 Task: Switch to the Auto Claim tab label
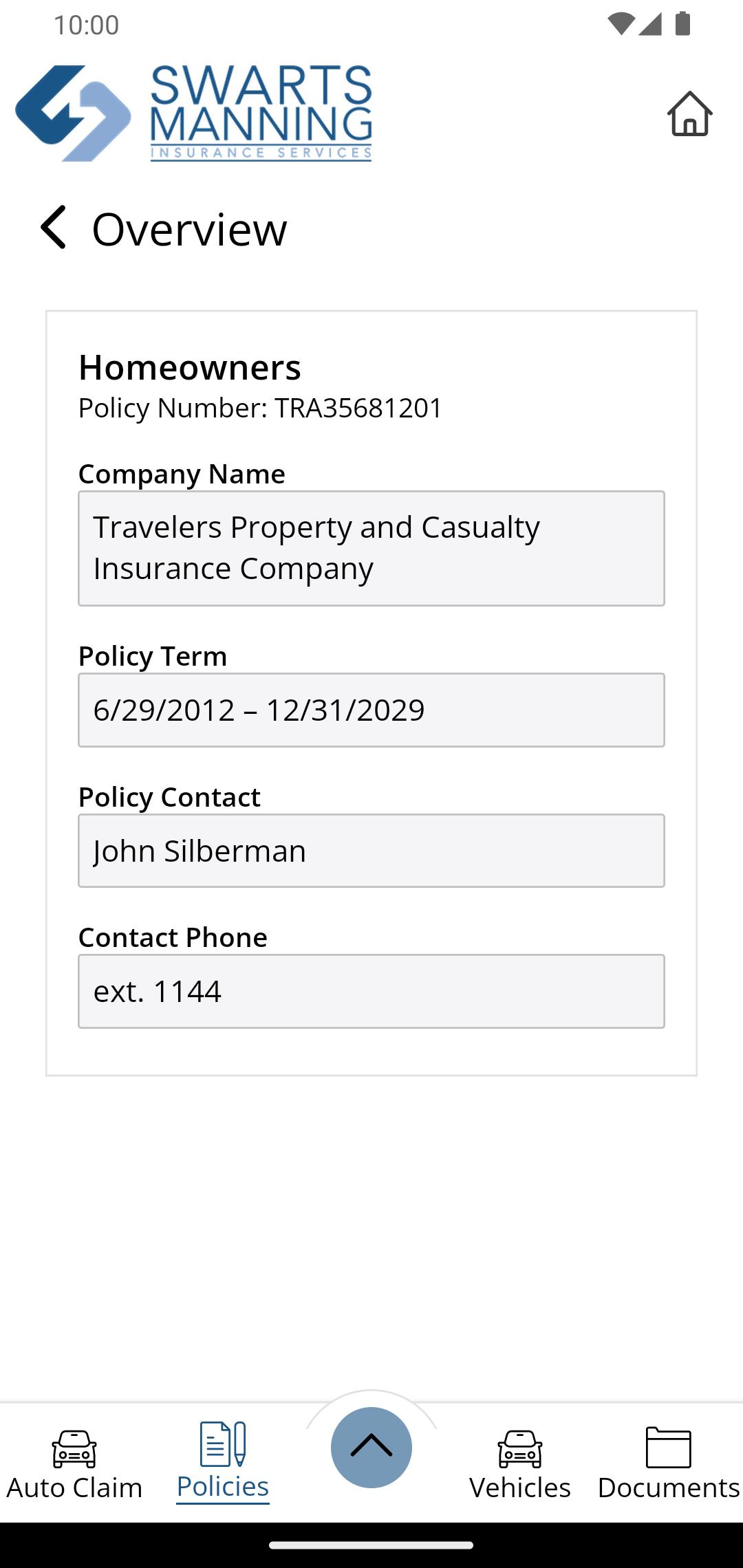(x=74, y=1488)
